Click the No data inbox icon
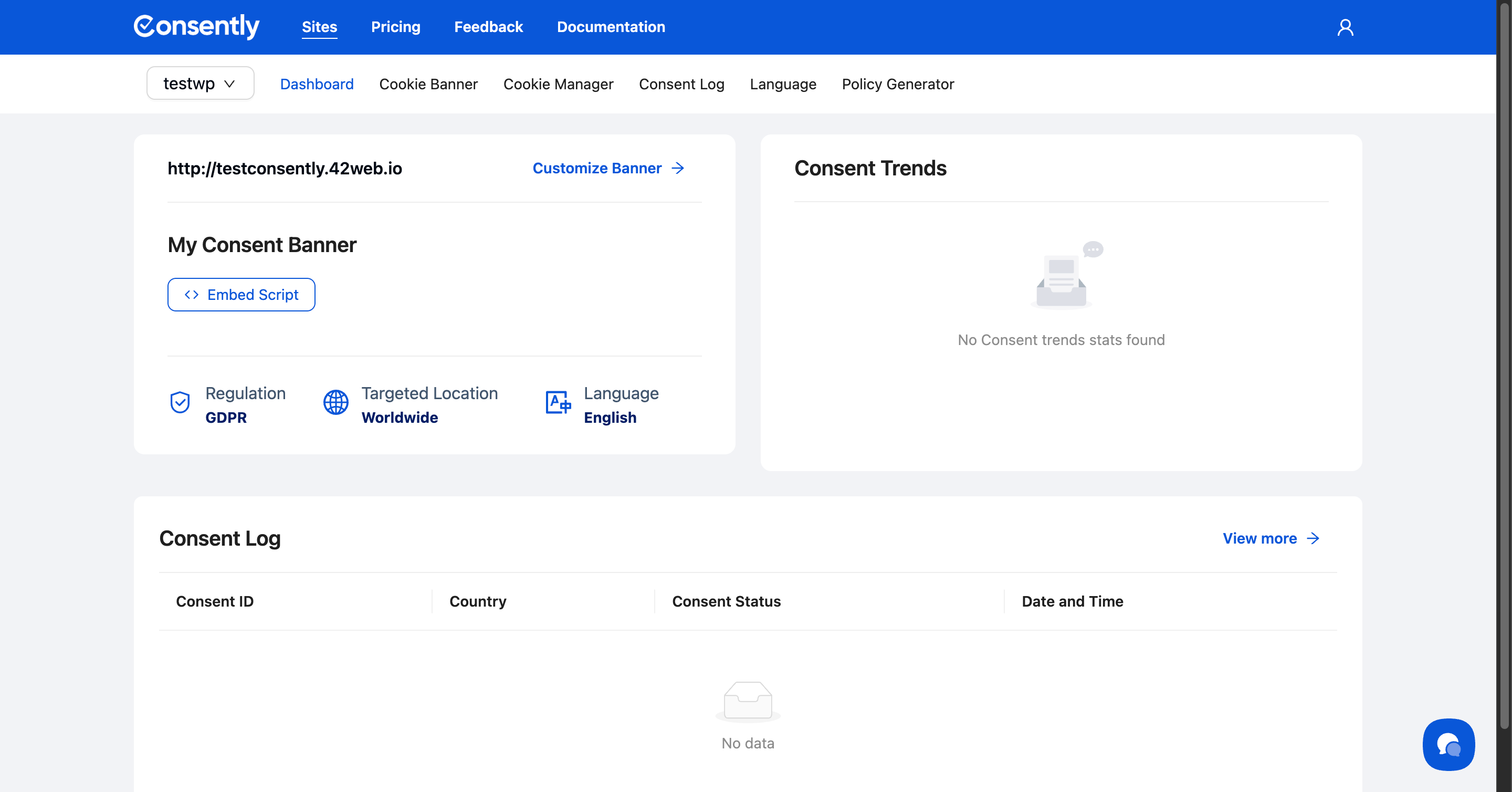Viewport: 1512px width, 792px height. point(747,701)
